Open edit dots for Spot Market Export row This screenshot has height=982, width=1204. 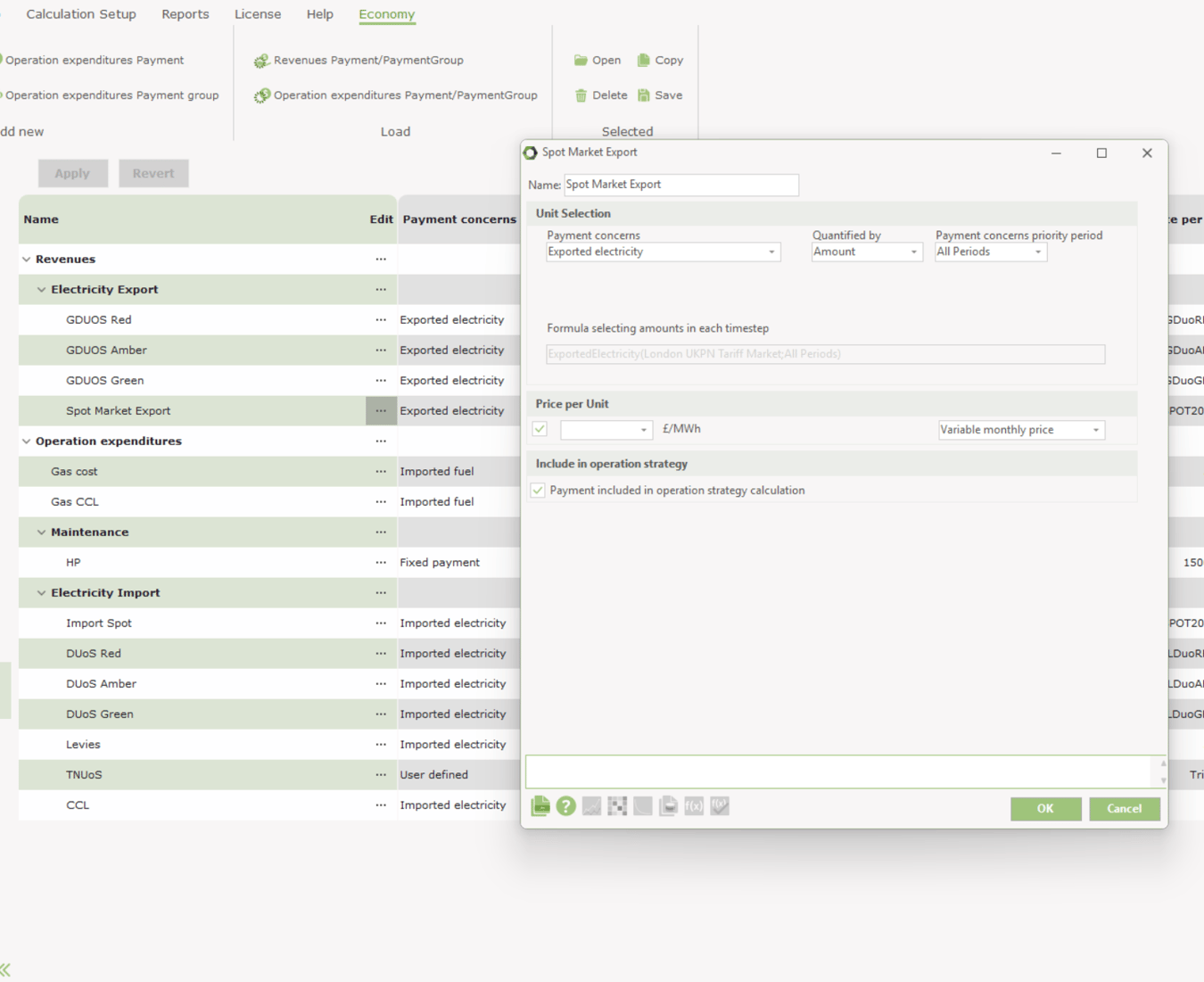(x=381, y=411)
